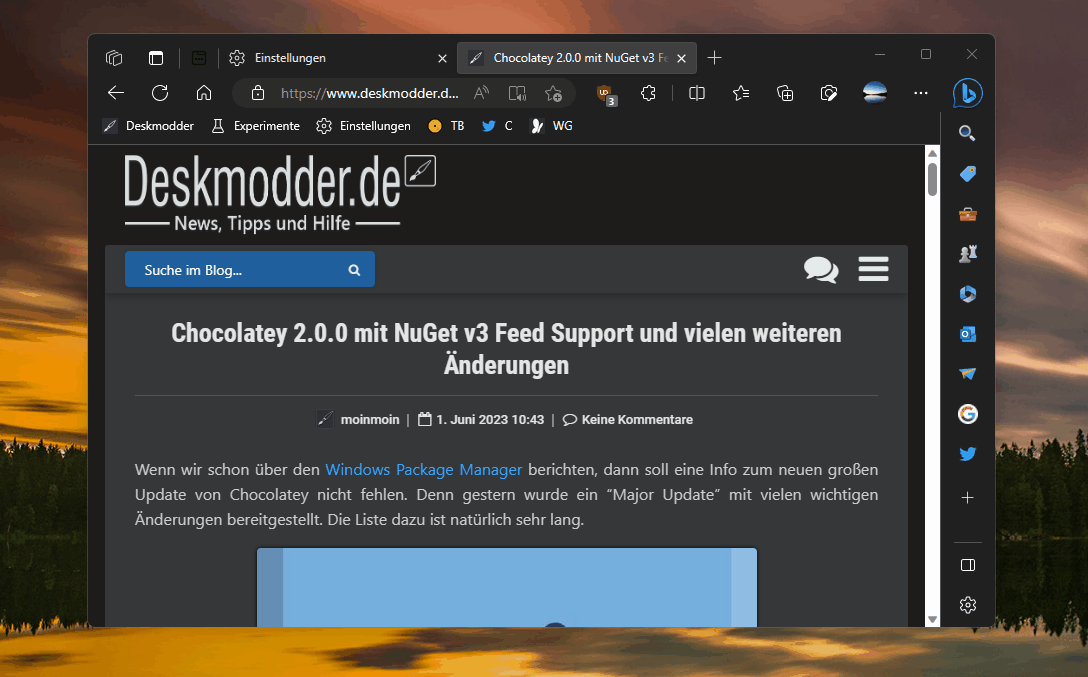Open the Einstellungen bookmark in favorites bar
This screenshot has width=1088, height=677.
pyautogui.click(x=363, y=126)
